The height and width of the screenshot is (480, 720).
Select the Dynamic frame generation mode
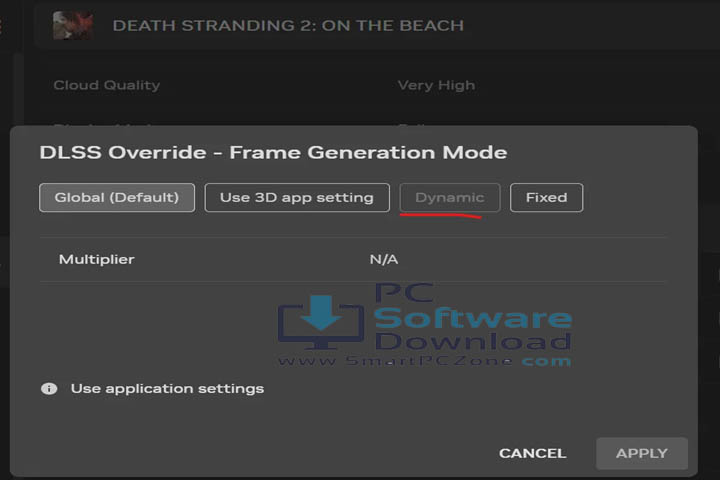click(x=450, y=198)
